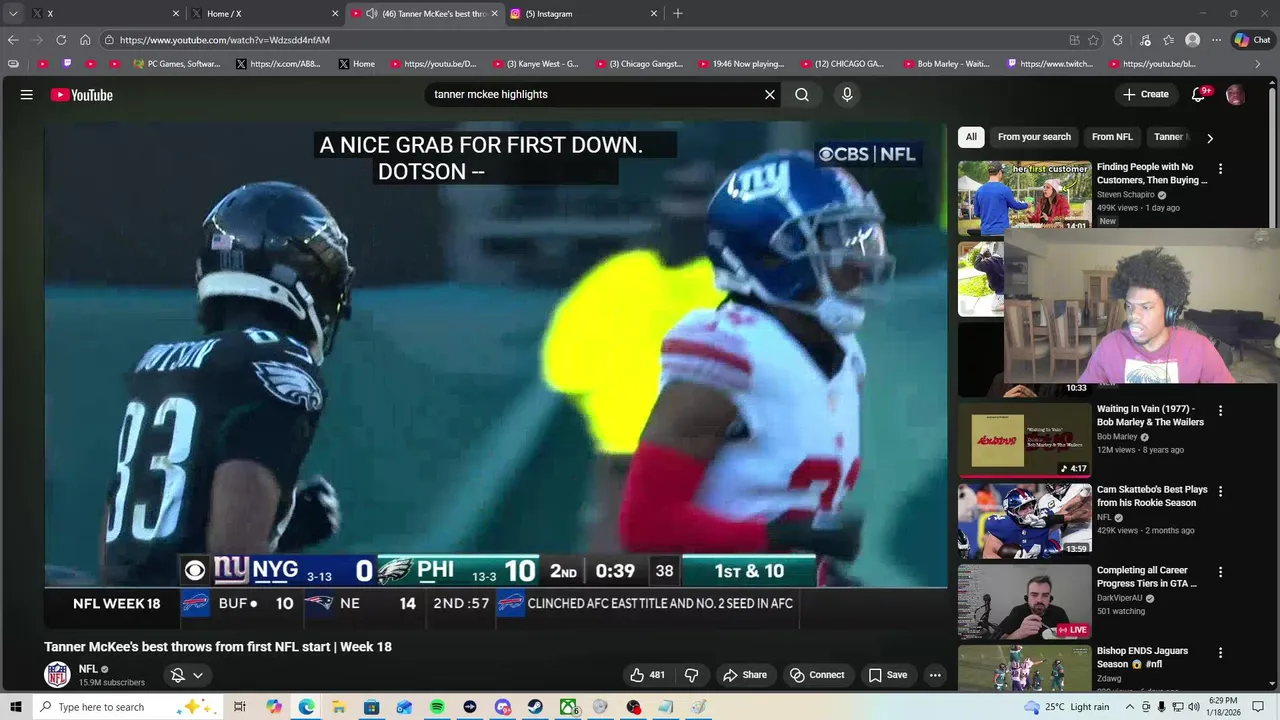This screenshot has width=1280, height=720.
Task: Clear the YouTube search box text
Action: coord(770,95)
